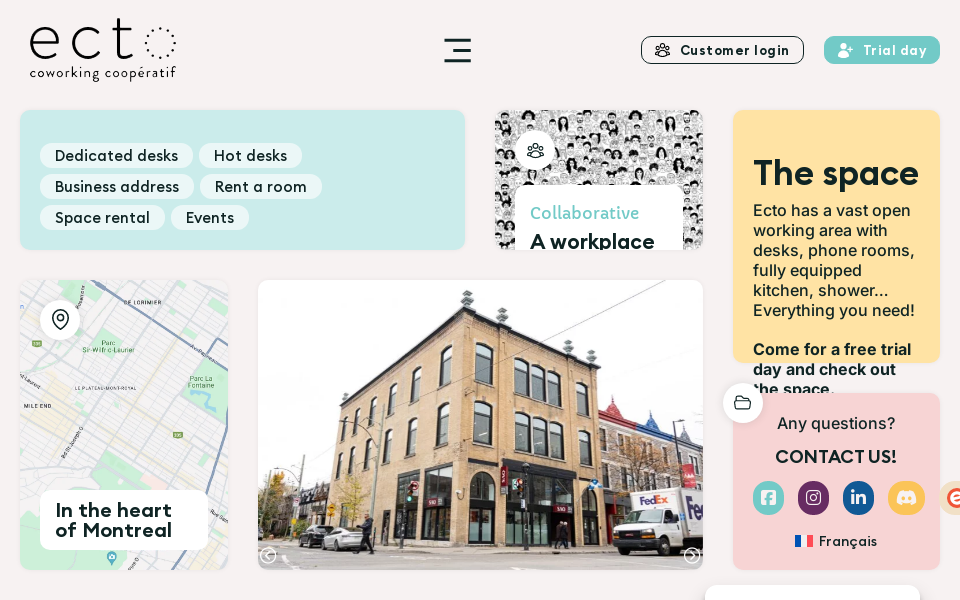This screenshot has height=600, width=960.
Task: Open Ecto's Instagram icon
Action: tap(813, 498)
